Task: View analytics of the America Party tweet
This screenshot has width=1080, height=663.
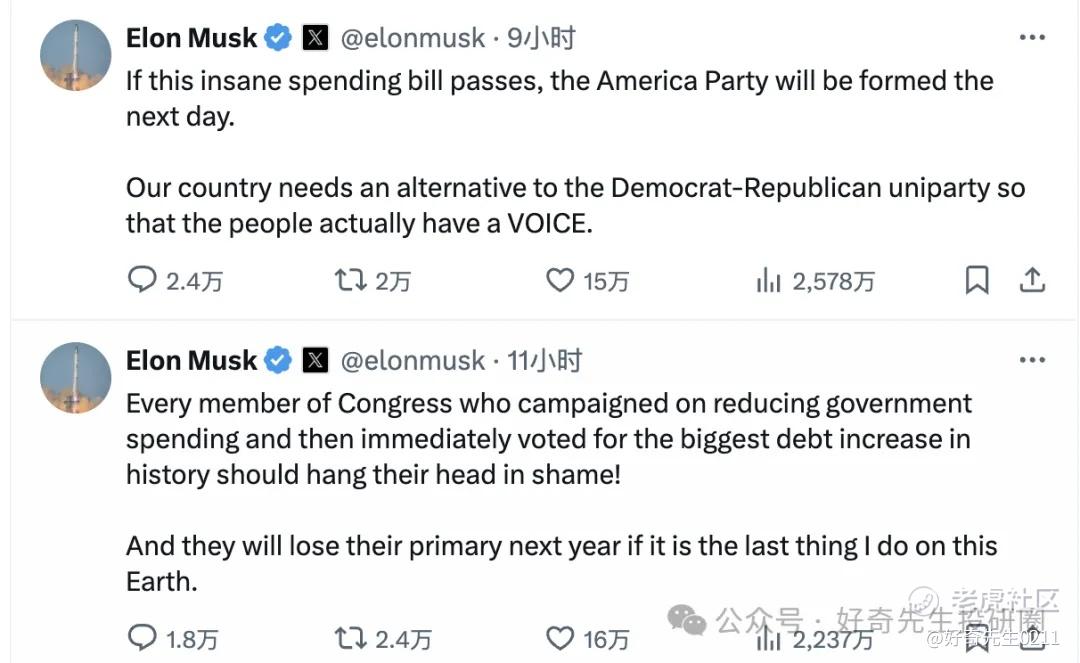Action: point(768,281)
